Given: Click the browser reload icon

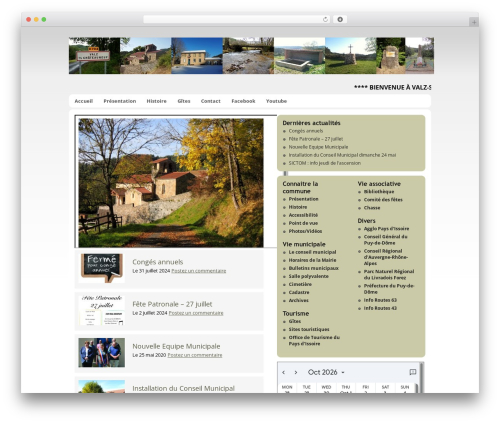Looking at the screenshot, I should coord(325,20).
